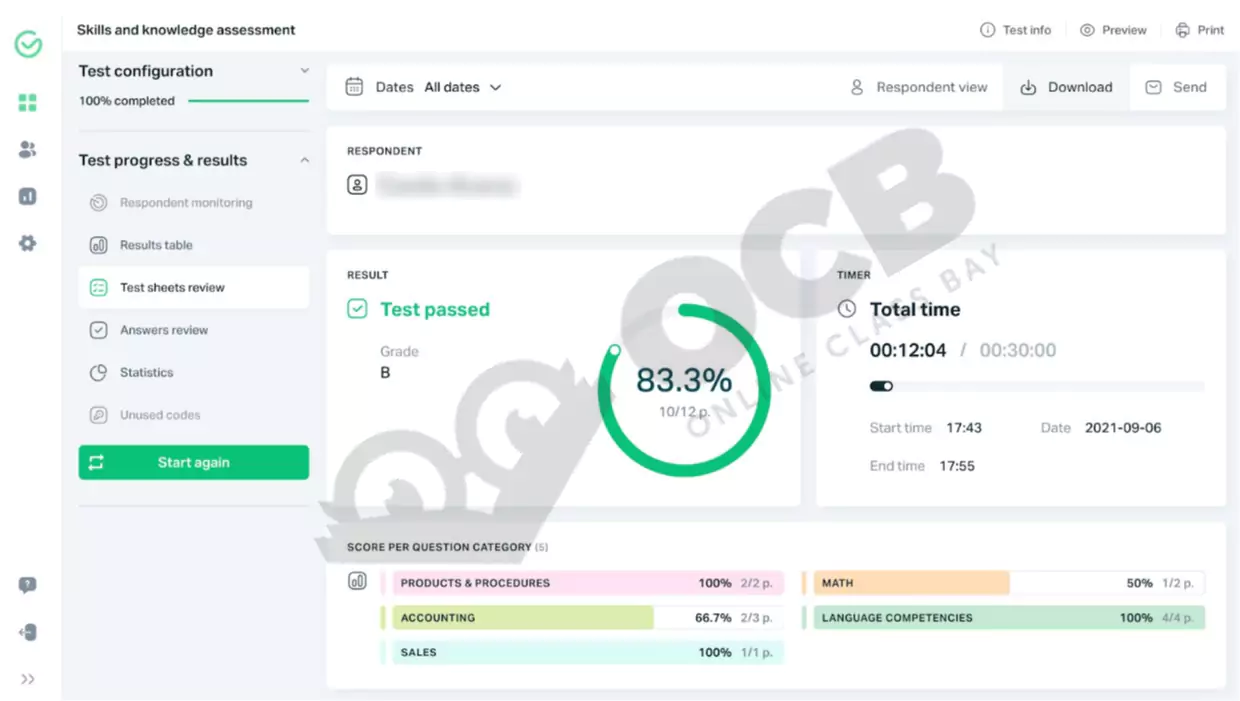The height and width of the screenshot is (701, 1240).
Task: Click the results analytics icon in sidebar
Action: pyautogui.click(x=28, y=196)
